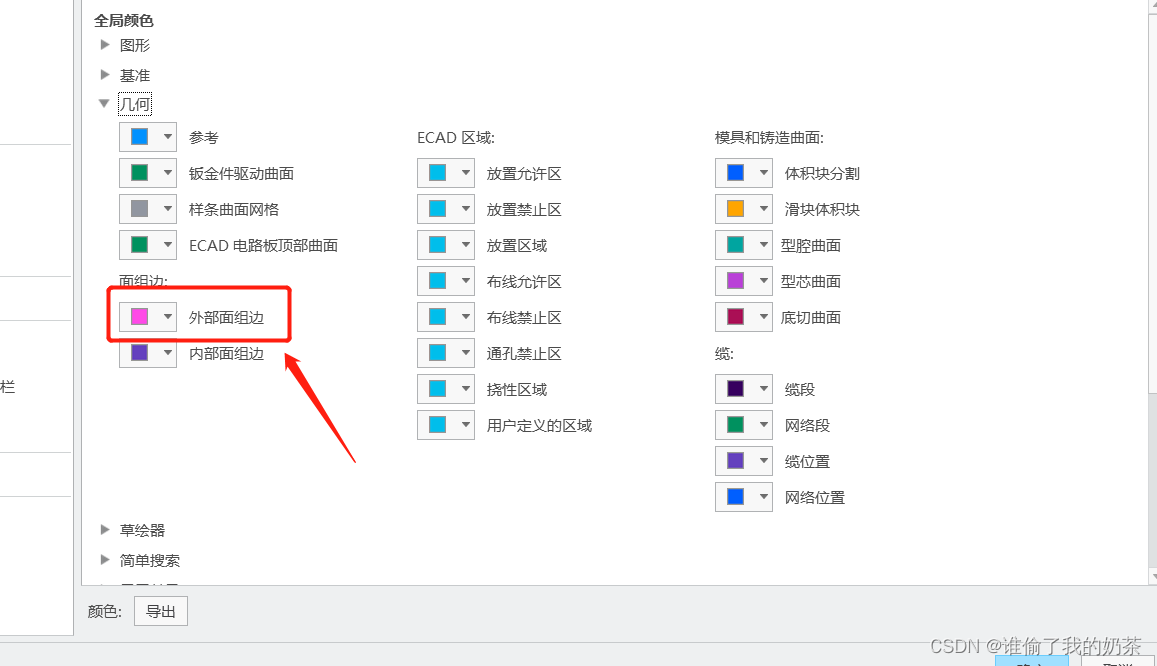Screen dimensions: 1157x666
Task: Click the 取消 cancel button
Action: point(1117,661)
